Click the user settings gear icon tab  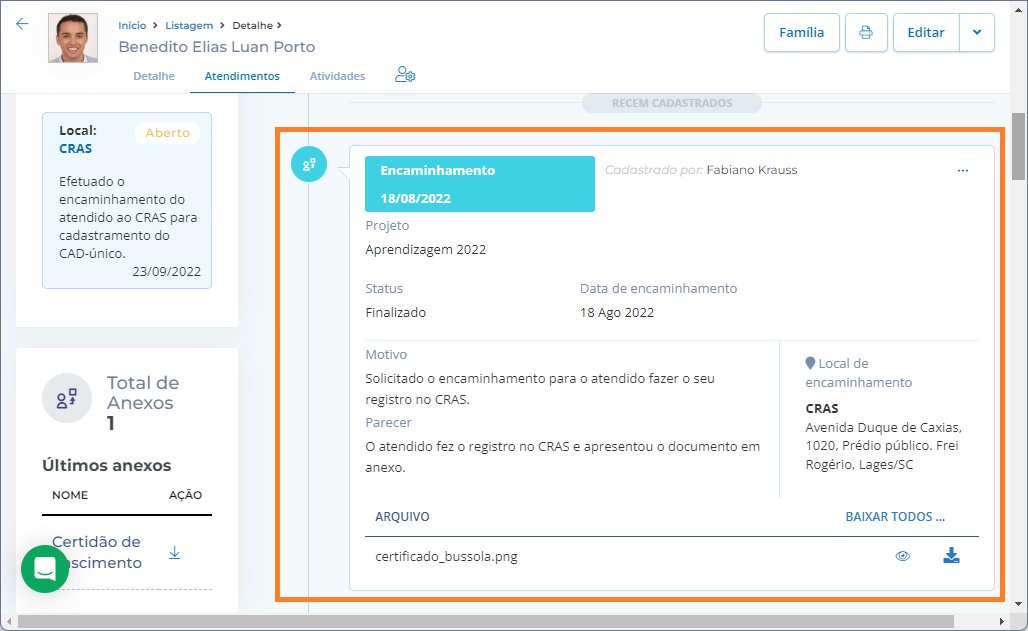click(405, 75)
